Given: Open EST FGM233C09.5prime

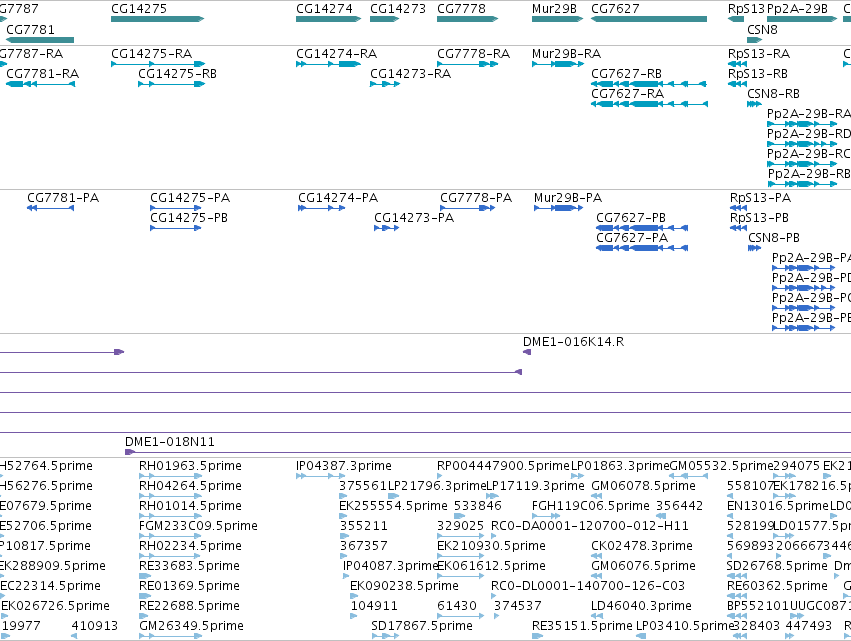Looking at the screenshot, I should coord(198,526).
